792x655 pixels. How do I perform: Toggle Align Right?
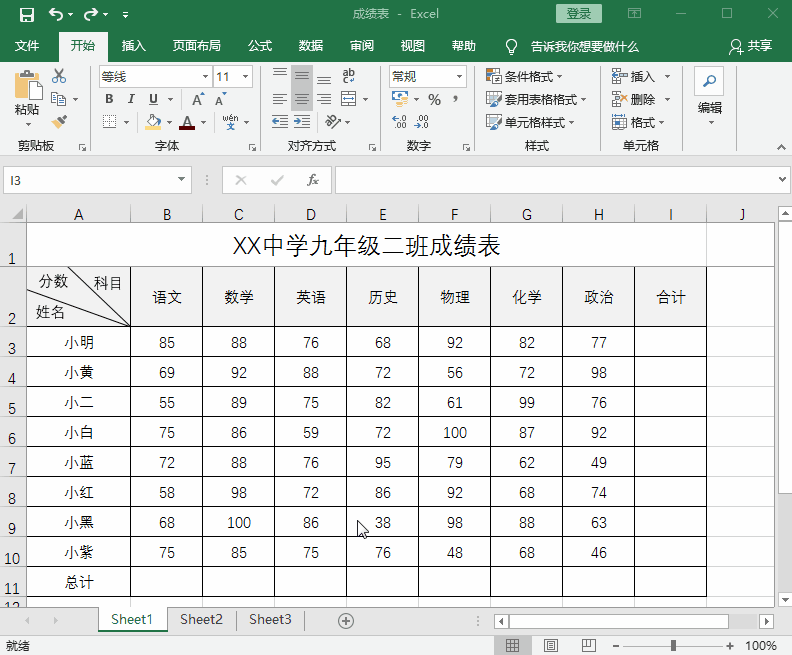(324, 99)
